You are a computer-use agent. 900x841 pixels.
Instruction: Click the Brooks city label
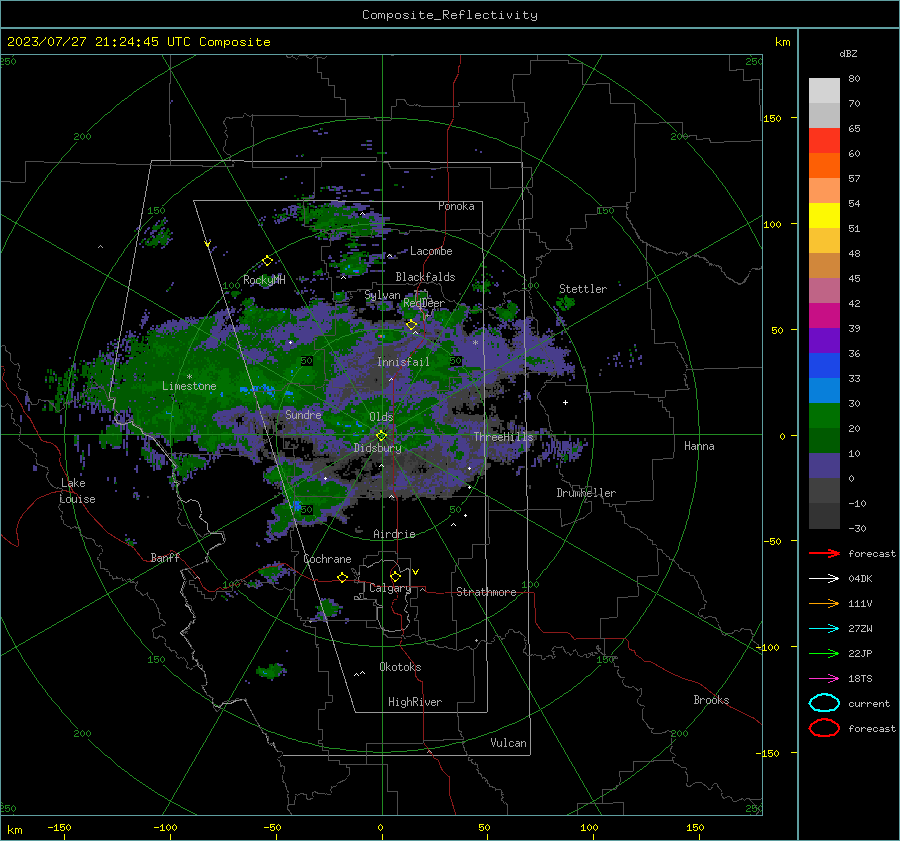pyautogui.click(x=711, y=700)
